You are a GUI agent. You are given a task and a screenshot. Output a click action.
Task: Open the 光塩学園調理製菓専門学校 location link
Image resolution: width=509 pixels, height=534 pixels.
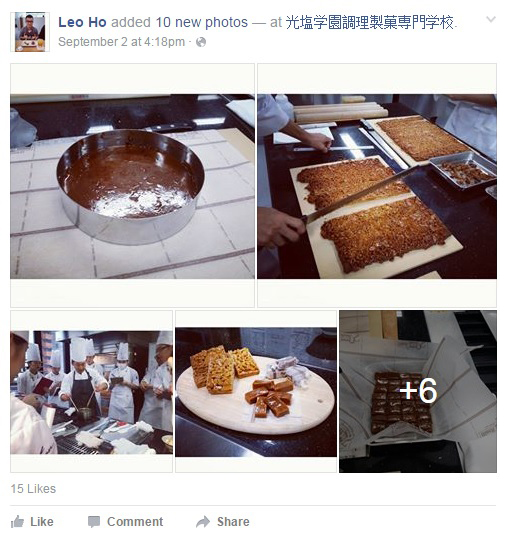(x=370, y=22)
